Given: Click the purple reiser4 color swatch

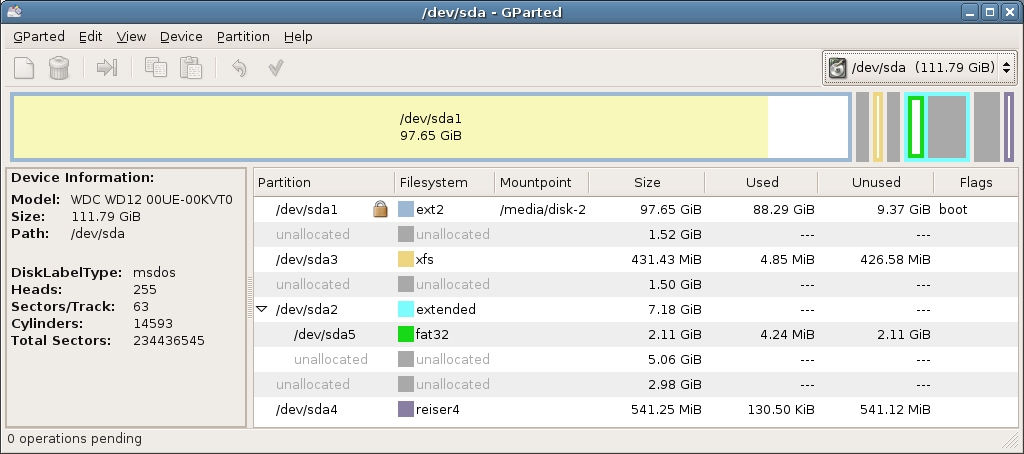Looking at the screenshot, I should 406,410.
